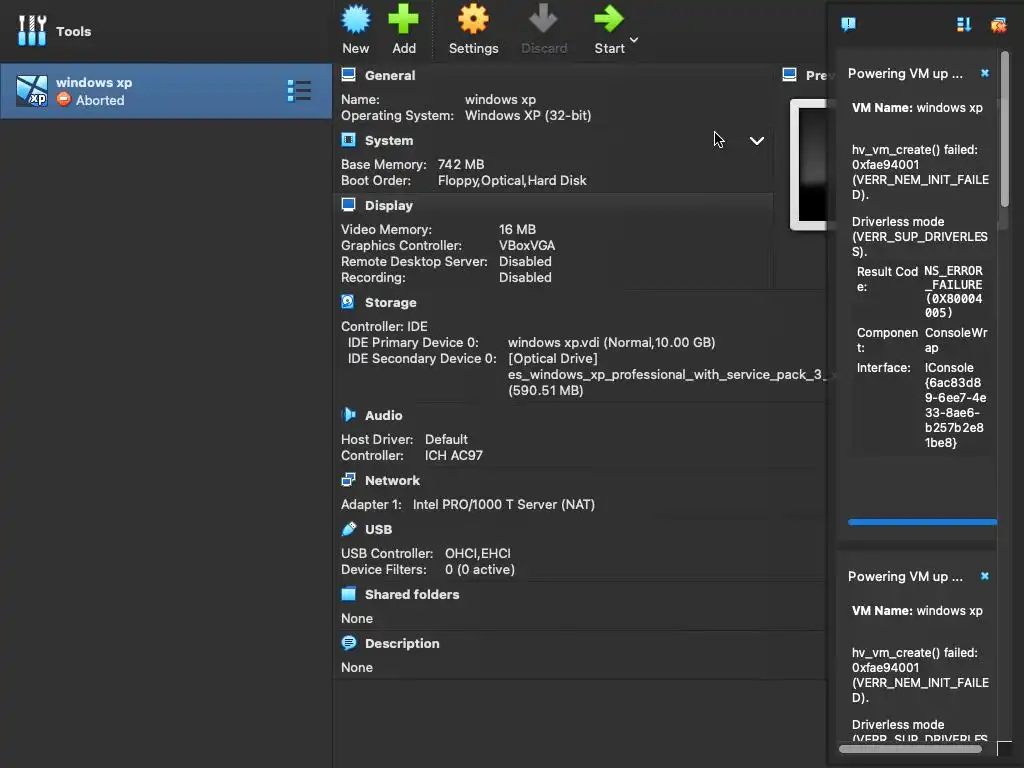Viewport: 1024px width, 768px height.
Task: Open the Shared folders header link
Action: (x=412, y=594)
